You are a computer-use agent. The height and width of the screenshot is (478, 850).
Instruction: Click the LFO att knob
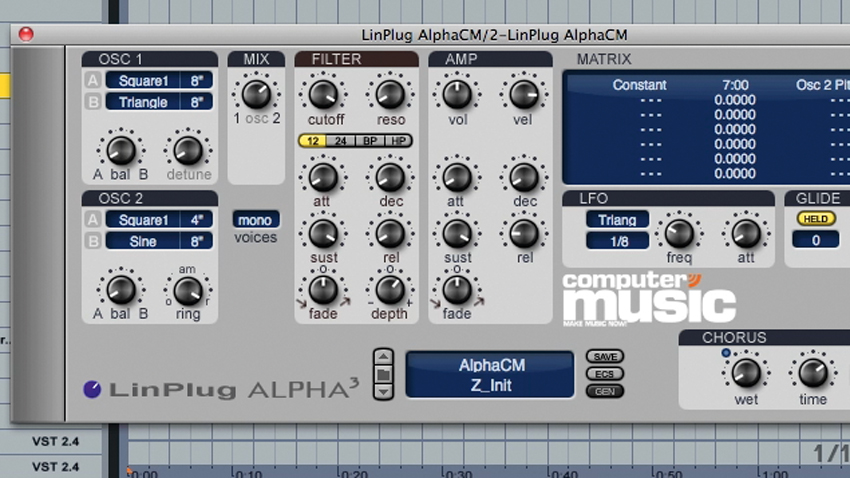coord(746,234)
